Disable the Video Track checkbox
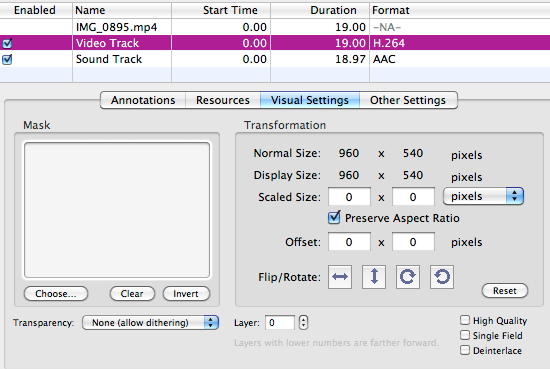This screenshot has height=369, width=550. point(7,43)
